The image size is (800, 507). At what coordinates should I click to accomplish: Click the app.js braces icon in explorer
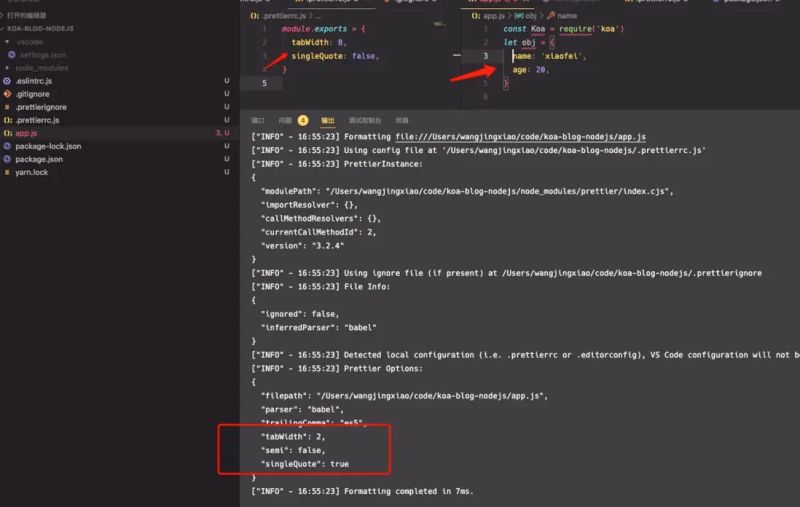pos(7,133)
